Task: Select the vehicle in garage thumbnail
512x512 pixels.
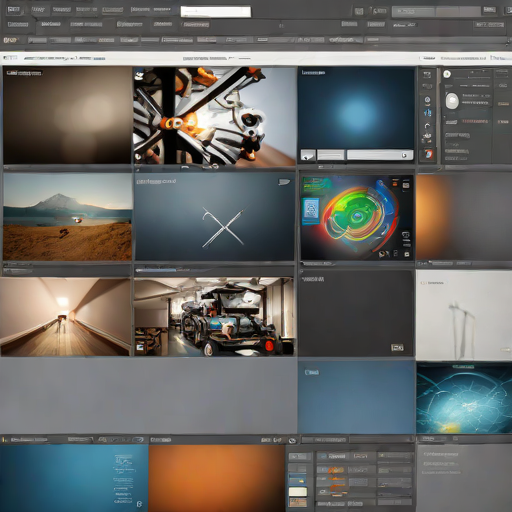Action: click(x=214, y=317)
